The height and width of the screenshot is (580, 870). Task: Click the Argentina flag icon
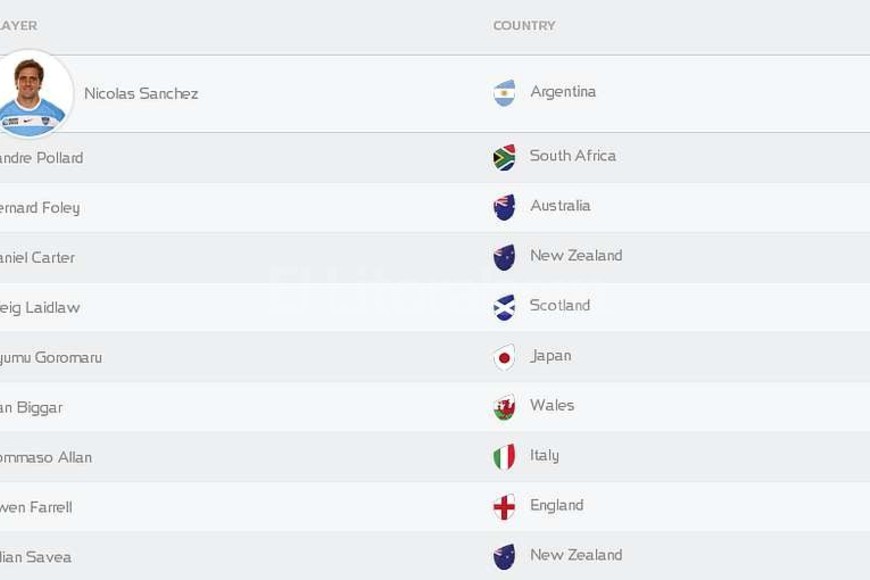(504, 93)
